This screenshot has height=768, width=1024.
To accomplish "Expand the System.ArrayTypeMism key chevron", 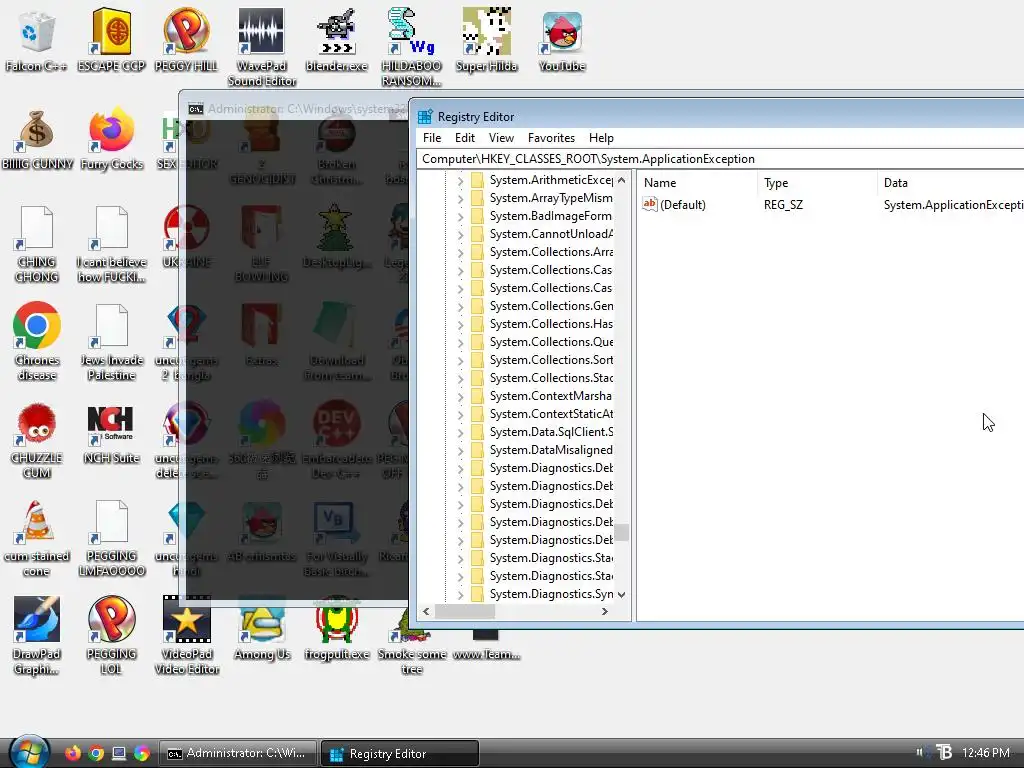I will click(x=460, y=199).
